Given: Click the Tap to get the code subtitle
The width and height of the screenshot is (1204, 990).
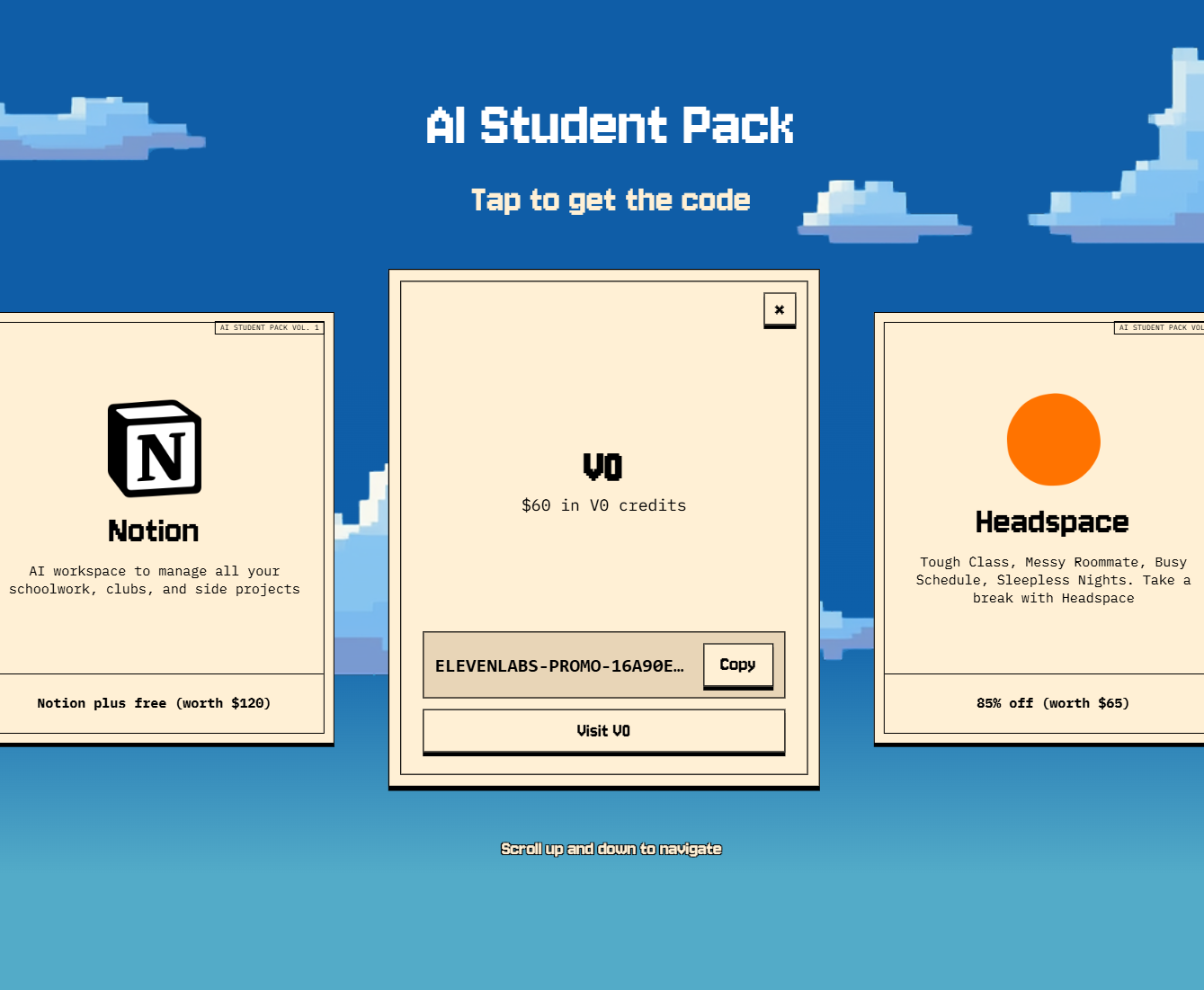Looking at the screenshot, I should pos(610,200).
